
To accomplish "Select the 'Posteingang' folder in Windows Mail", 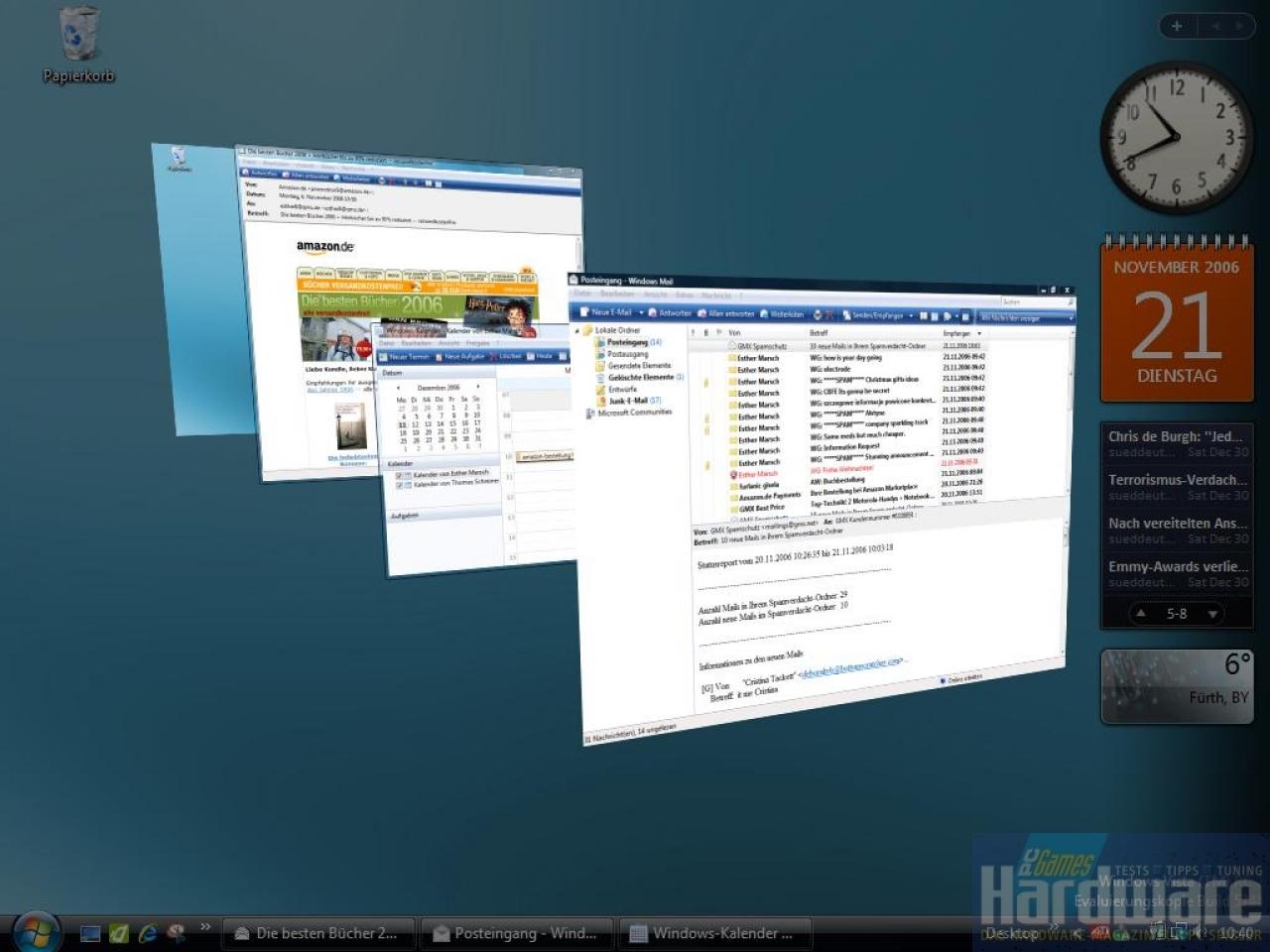I will click(628, 342).
